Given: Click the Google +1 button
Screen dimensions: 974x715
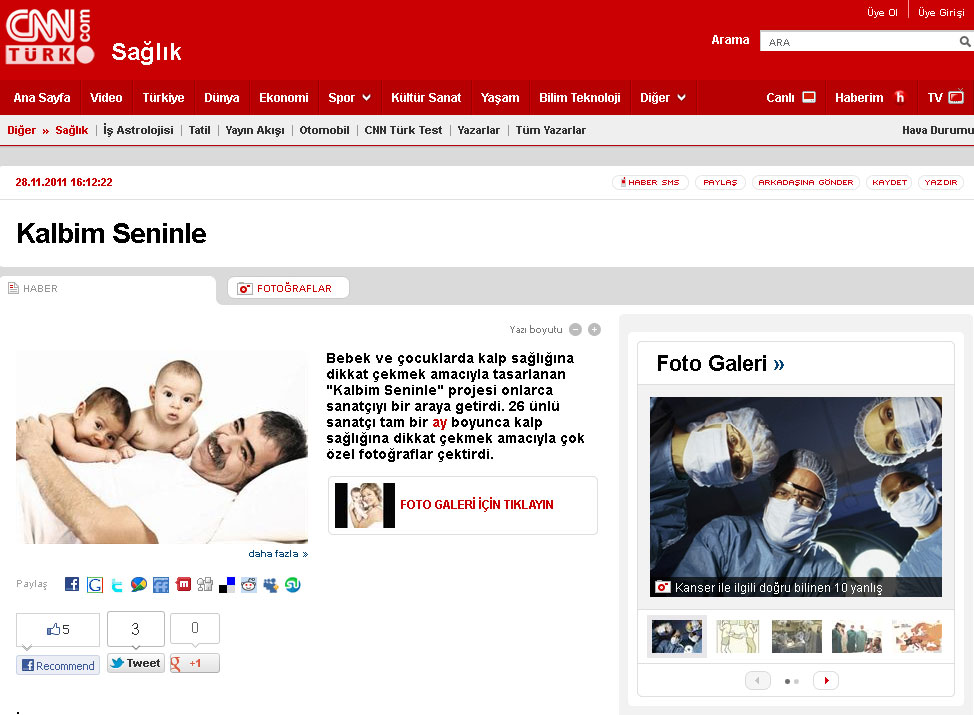Looking at the screenshot, I should [194, 663].
